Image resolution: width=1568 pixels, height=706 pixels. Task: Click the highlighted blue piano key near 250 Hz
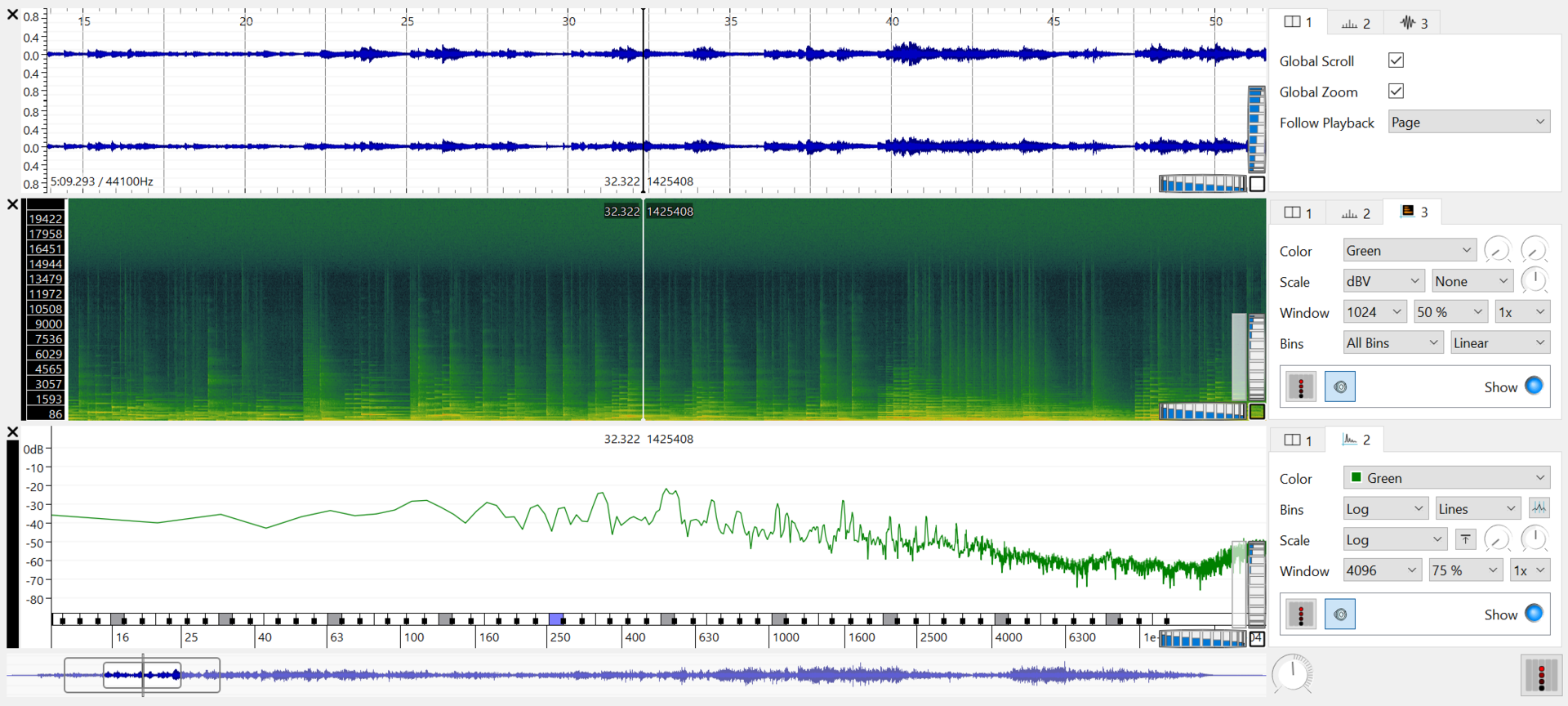[x=556, y=619]
